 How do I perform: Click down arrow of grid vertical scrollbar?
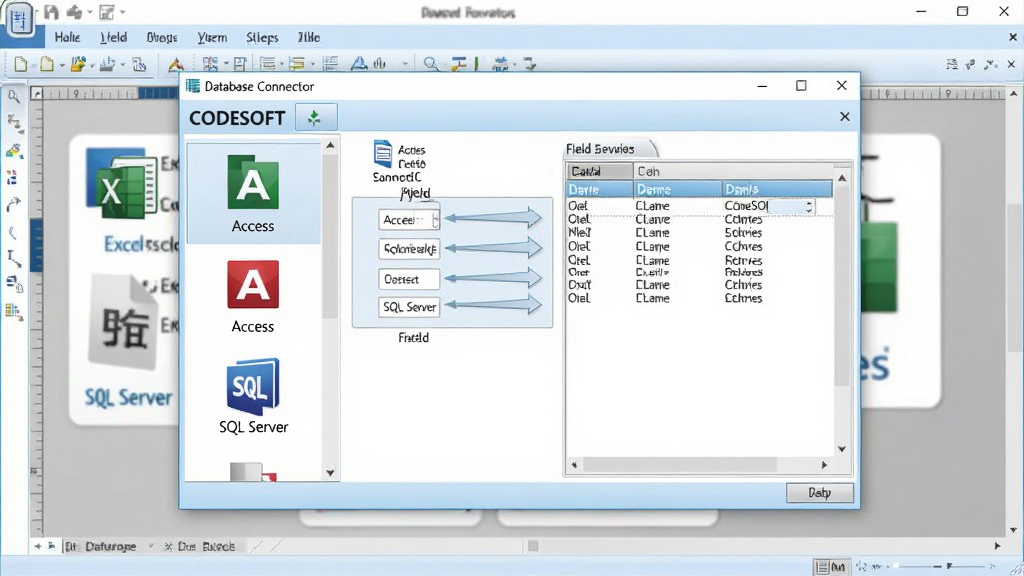tap(842, 449)
